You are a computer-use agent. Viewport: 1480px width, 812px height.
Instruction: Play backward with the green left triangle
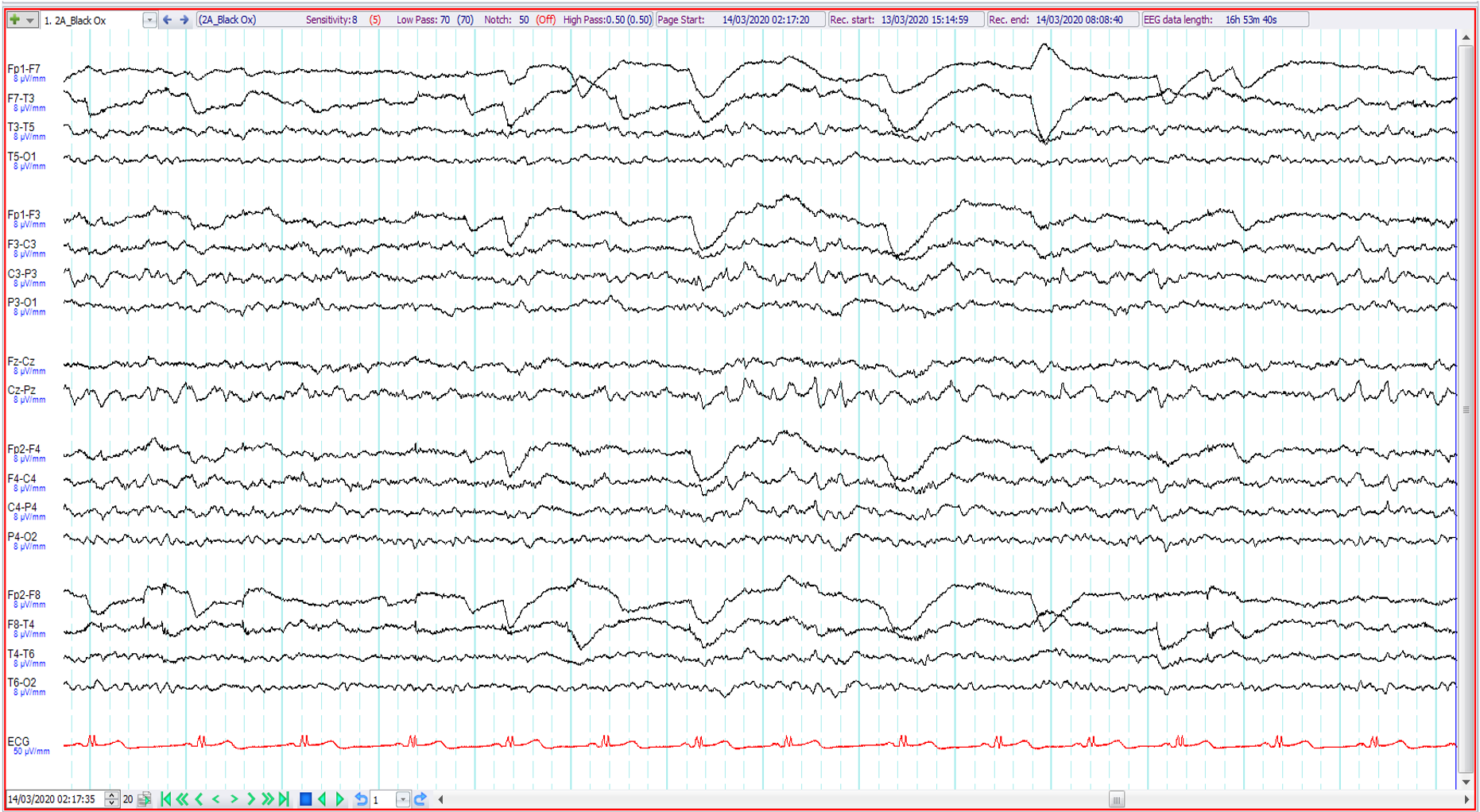pyautogui.click(x=323, y=799)
